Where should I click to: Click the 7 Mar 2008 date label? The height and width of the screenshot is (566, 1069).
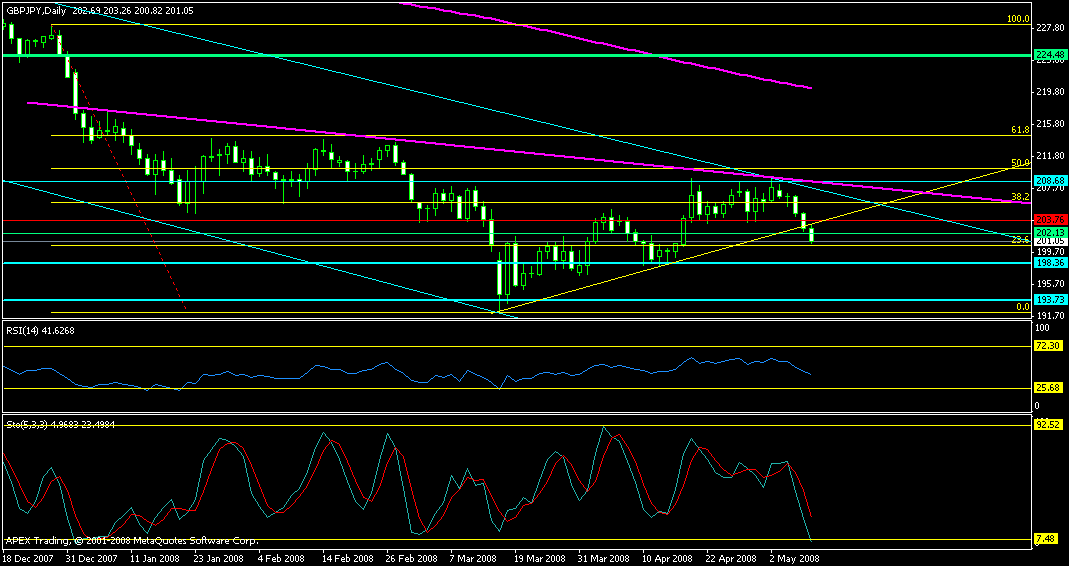coord(475,559)
